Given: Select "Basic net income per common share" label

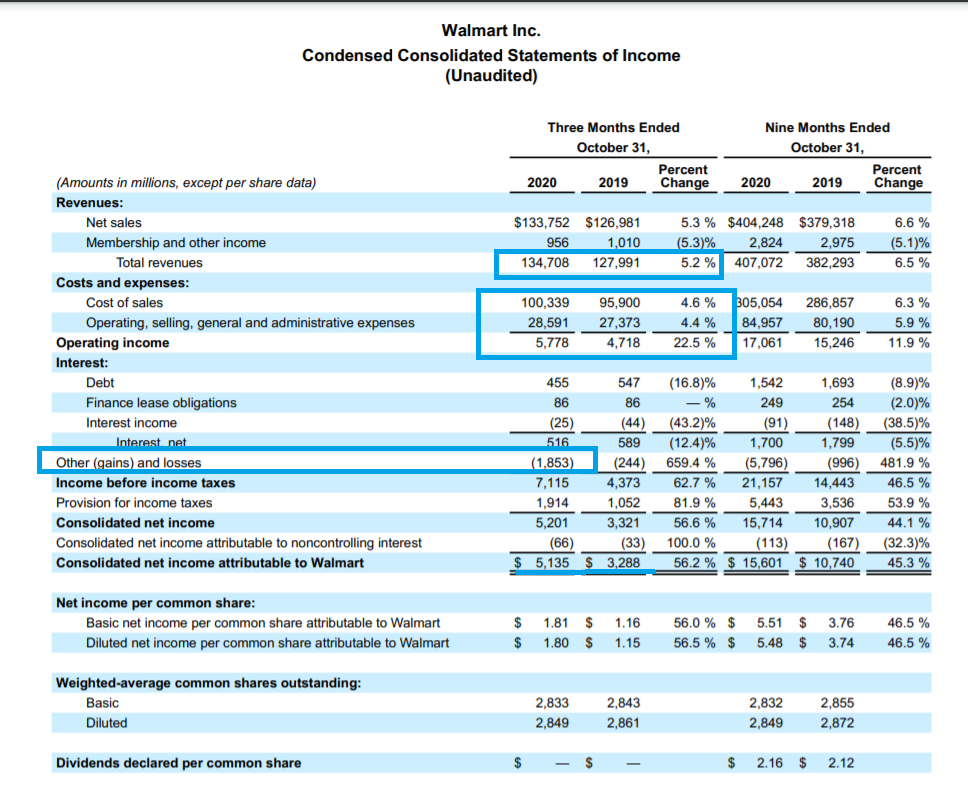Looking at the screenshot, I should (263, 623).
